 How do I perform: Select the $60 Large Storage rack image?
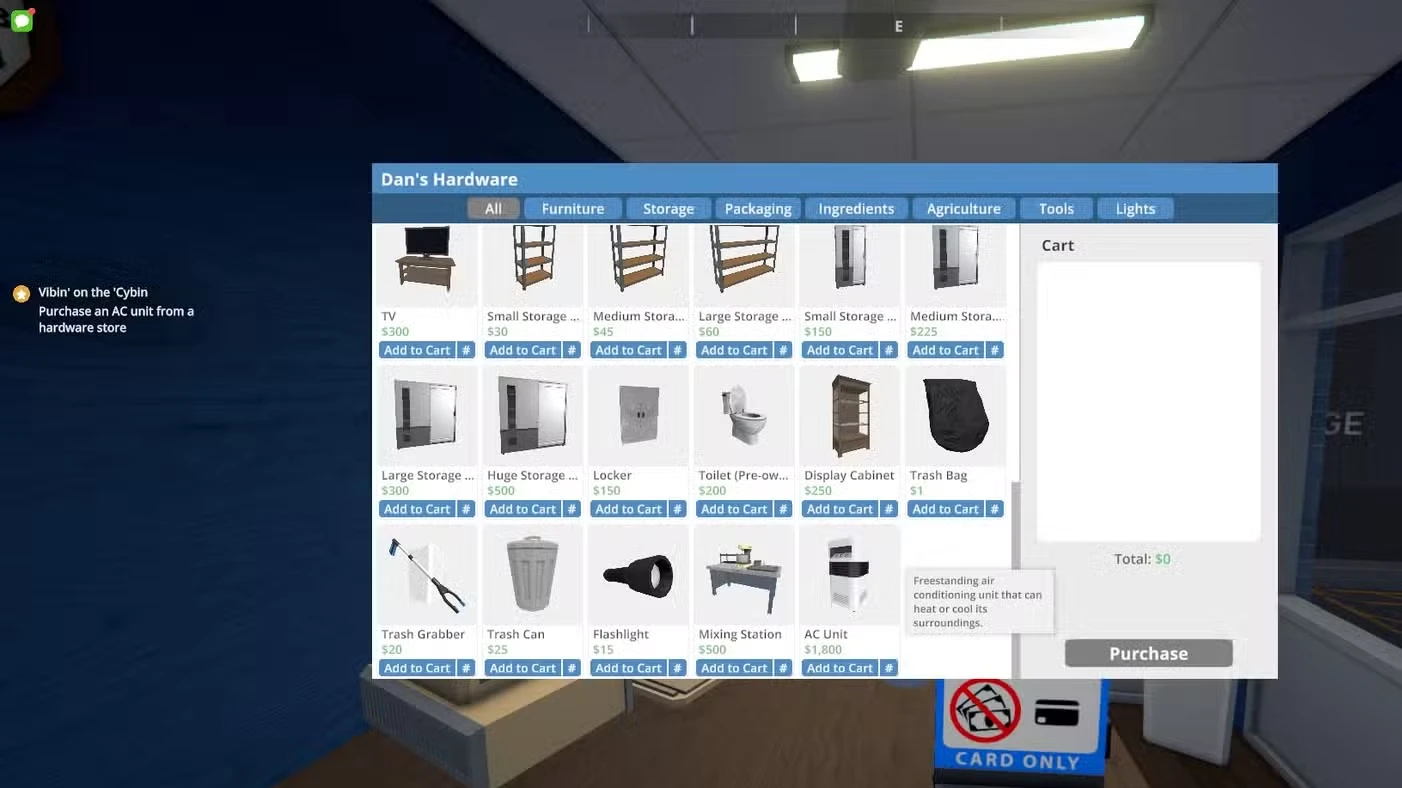(x=744, y=265)
